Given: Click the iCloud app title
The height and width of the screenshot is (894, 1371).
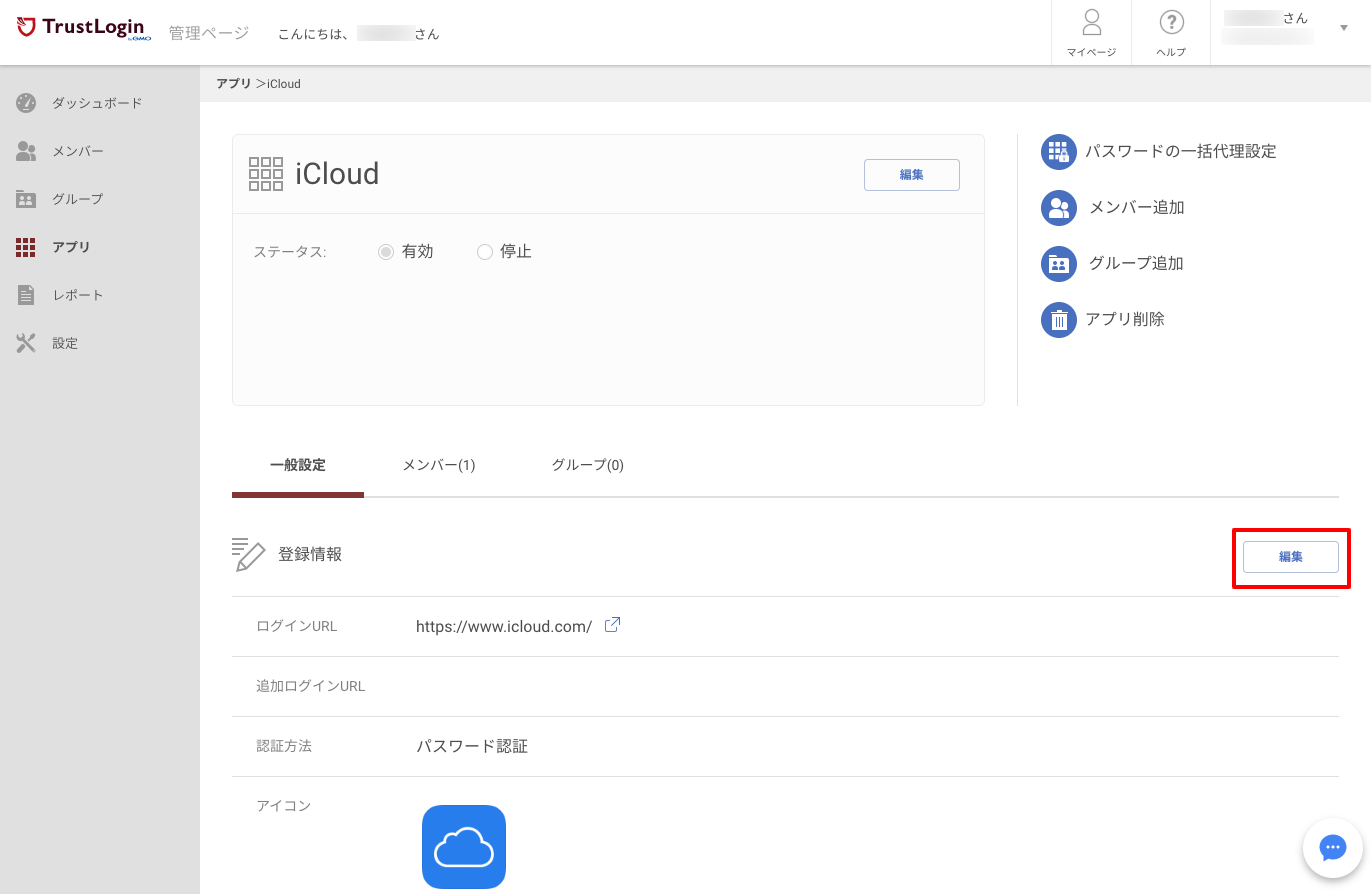Looking at the screenshot, I should tap(337, 174).
